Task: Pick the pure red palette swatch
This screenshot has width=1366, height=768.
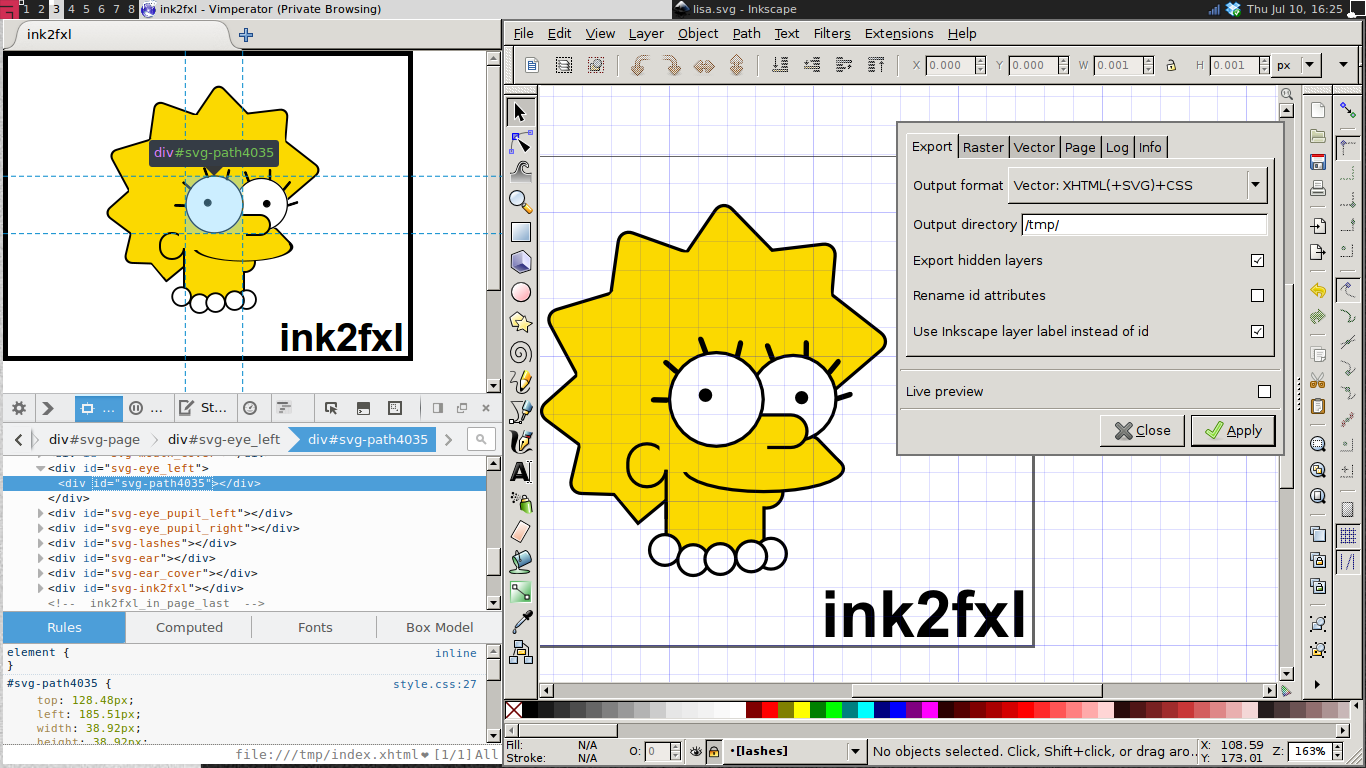Action: pos(770,710)
